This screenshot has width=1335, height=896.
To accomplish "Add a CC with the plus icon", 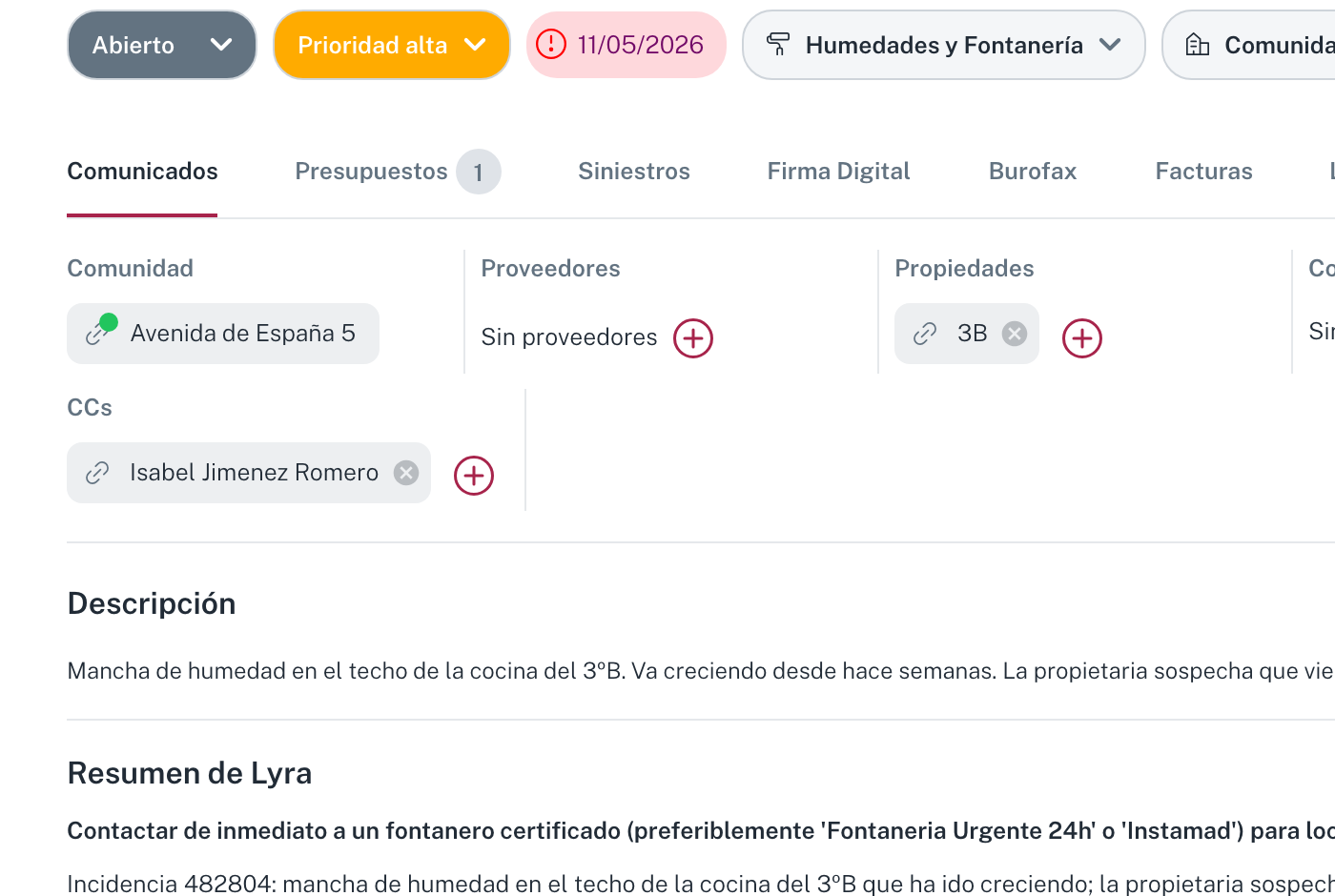I will coord(474,476).
